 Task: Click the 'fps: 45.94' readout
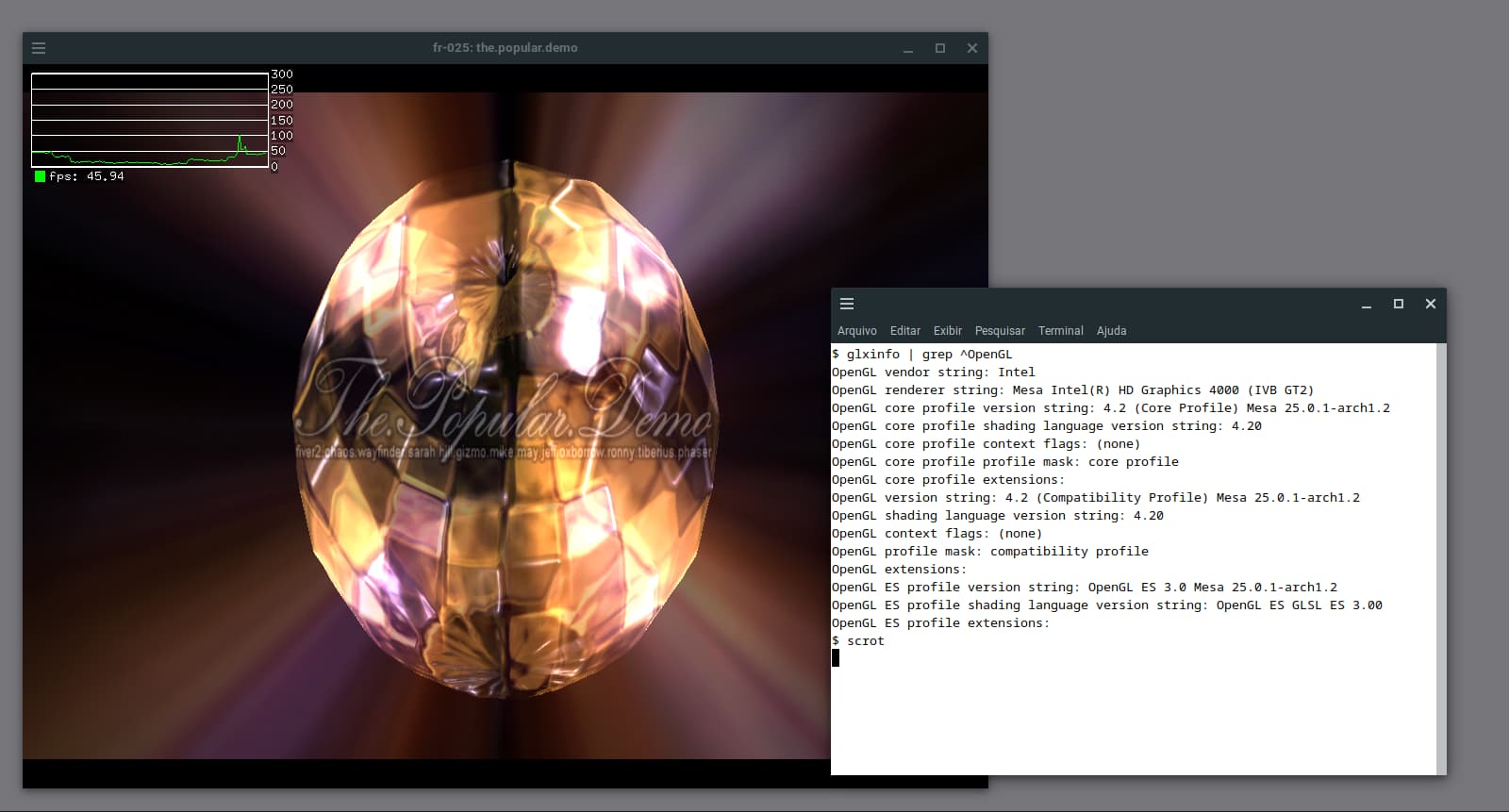87,176
